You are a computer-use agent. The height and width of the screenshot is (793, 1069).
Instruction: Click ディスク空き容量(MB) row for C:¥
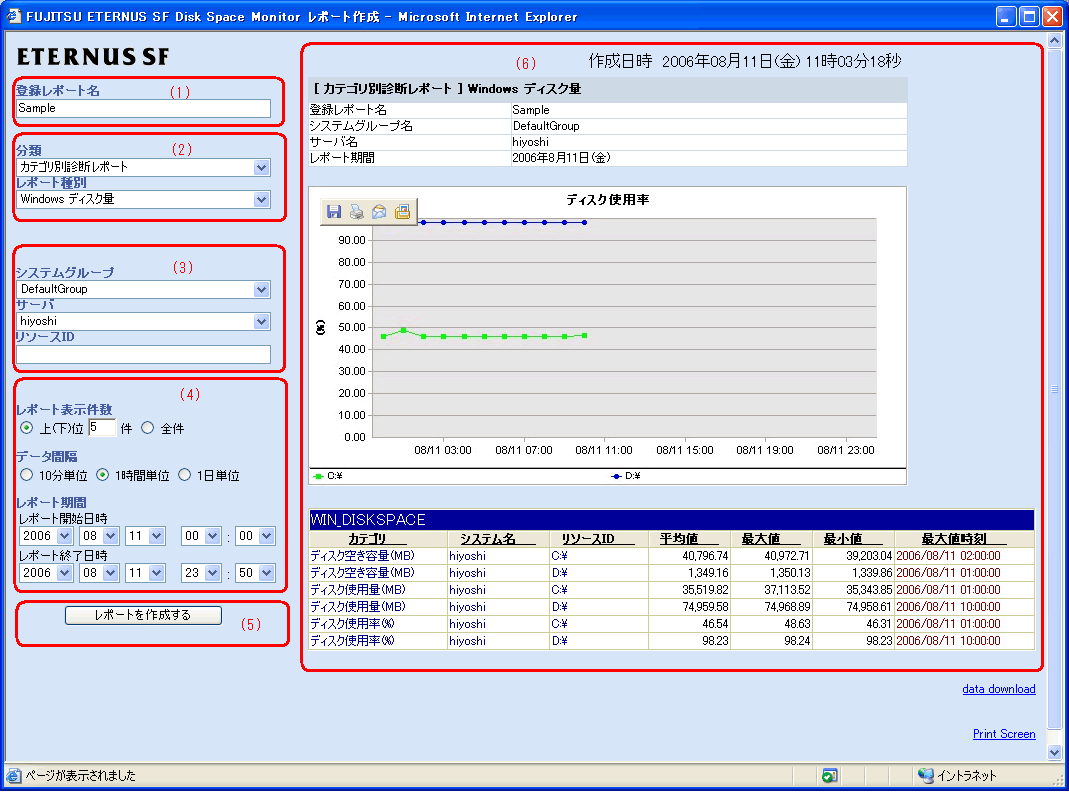point(672,556)
